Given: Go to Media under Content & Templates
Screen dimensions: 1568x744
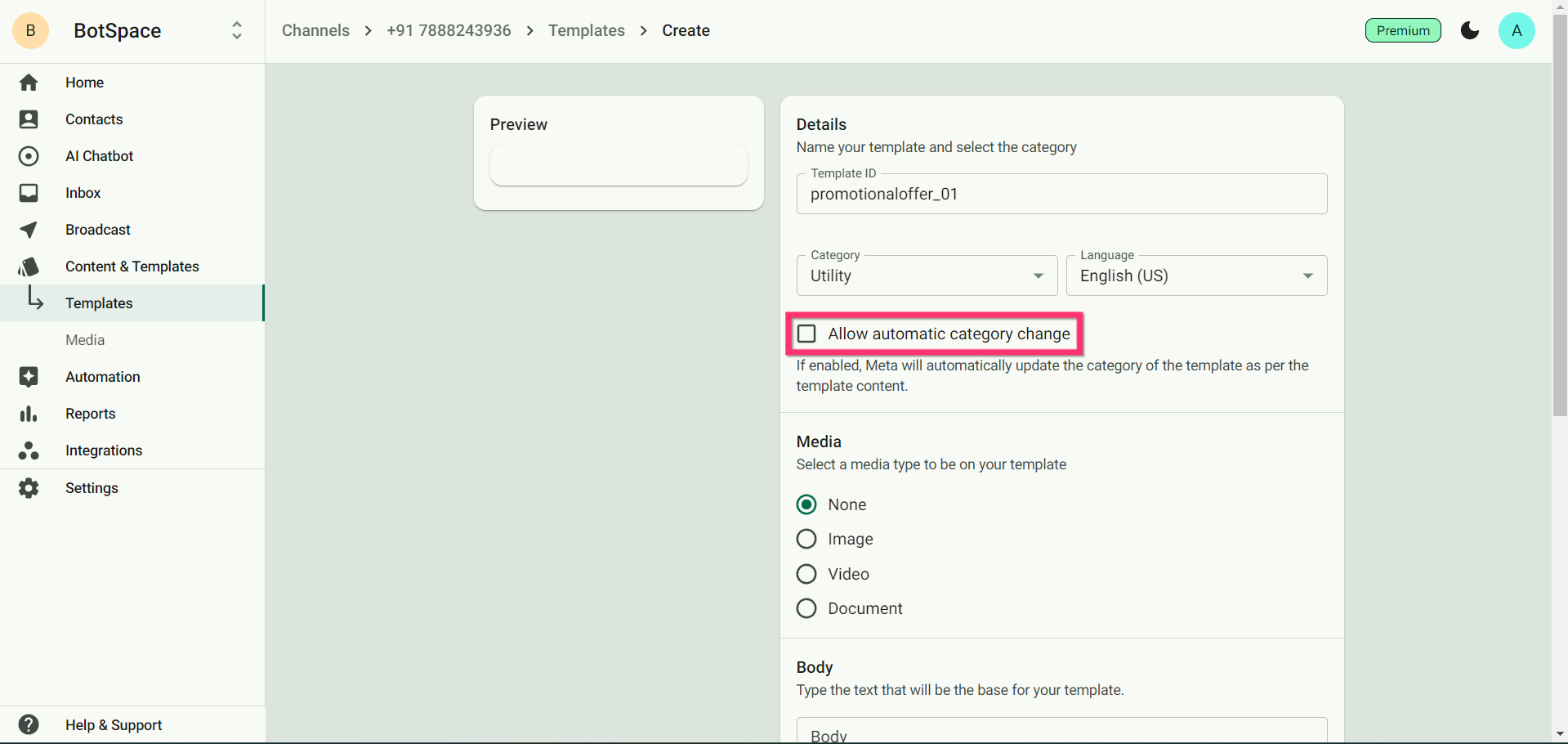Looking at the screenshot, I should 85,340.
